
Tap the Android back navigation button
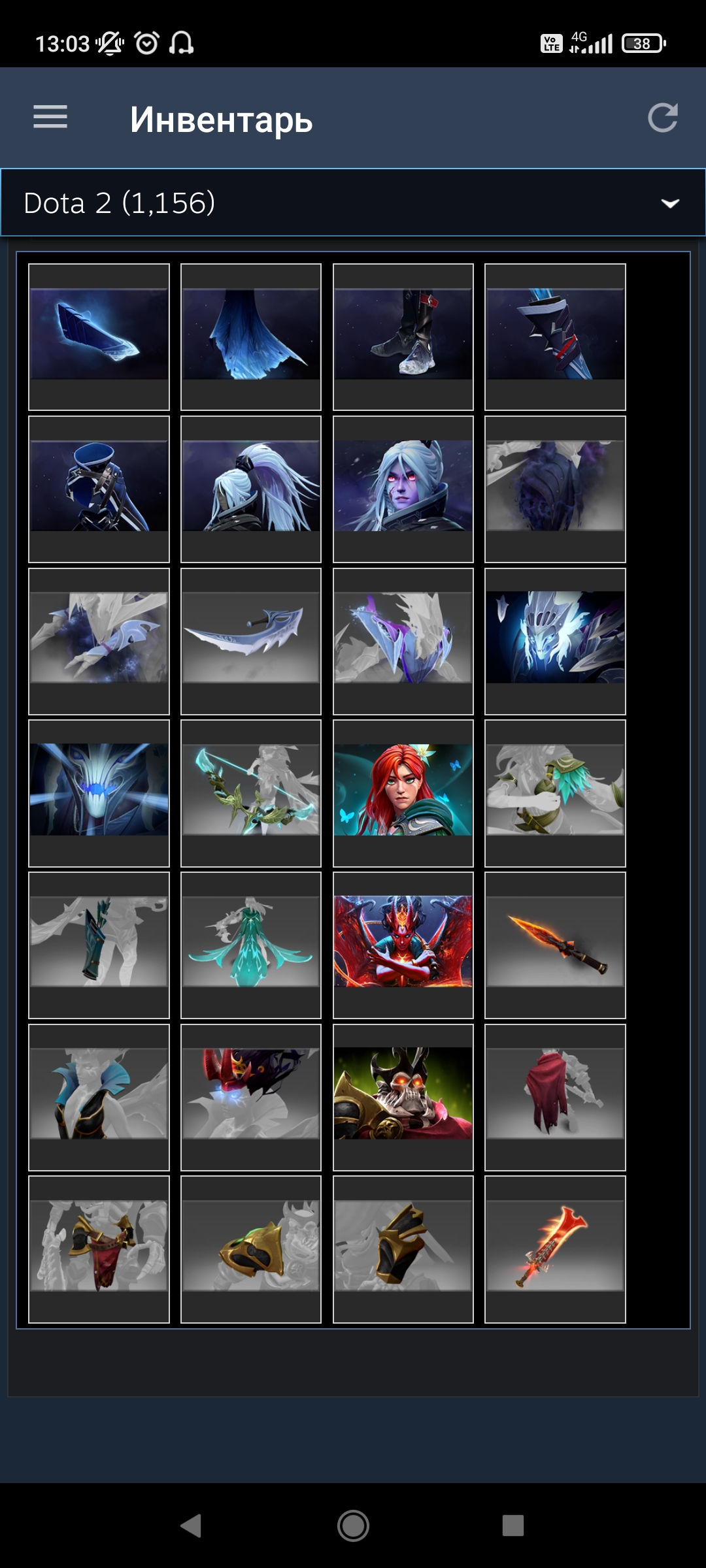pyautogui.click(x=191, y=1526)
